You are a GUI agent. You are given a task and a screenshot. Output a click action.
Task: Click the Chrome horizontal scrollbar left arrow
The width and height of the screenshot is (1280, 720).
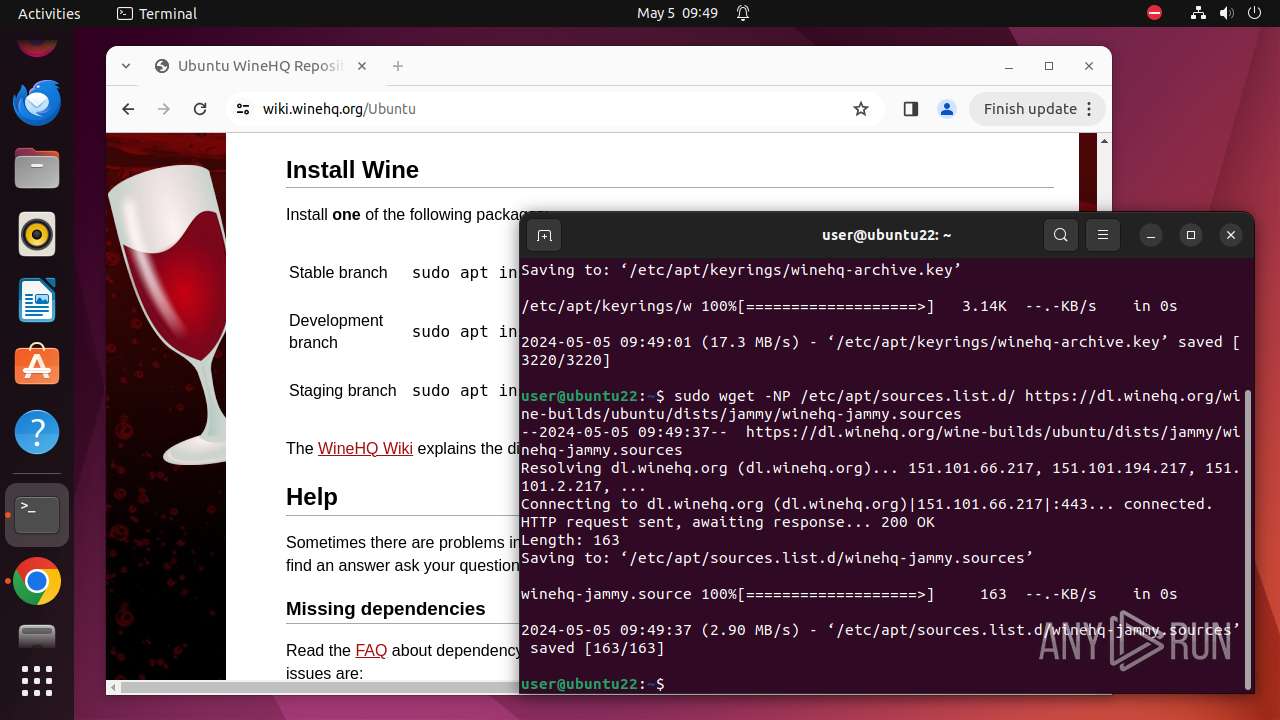114,687
